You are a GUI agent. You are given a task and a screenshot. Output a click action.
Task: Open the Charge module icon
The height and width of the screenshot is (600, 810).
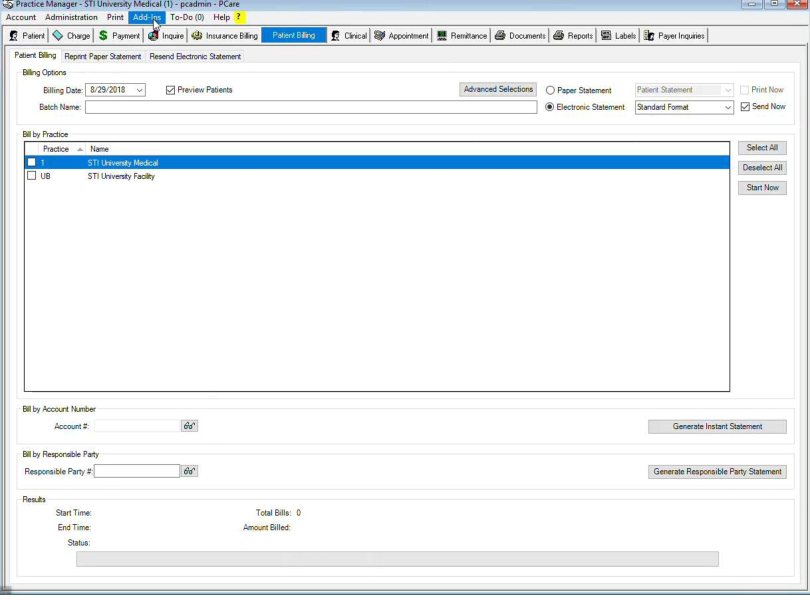(x=58, y=36)
